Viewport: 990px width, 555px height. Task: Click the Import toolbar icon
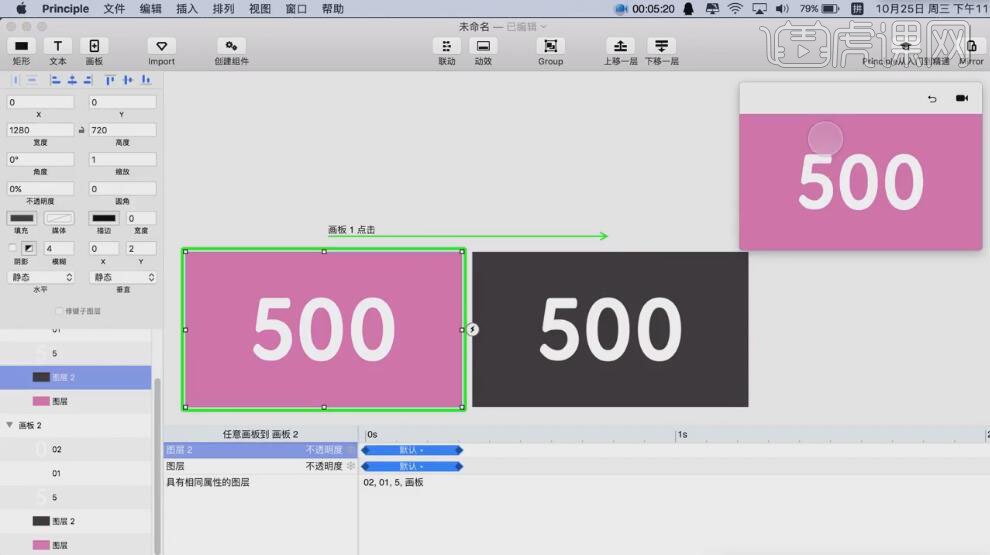tap(161, 46)
